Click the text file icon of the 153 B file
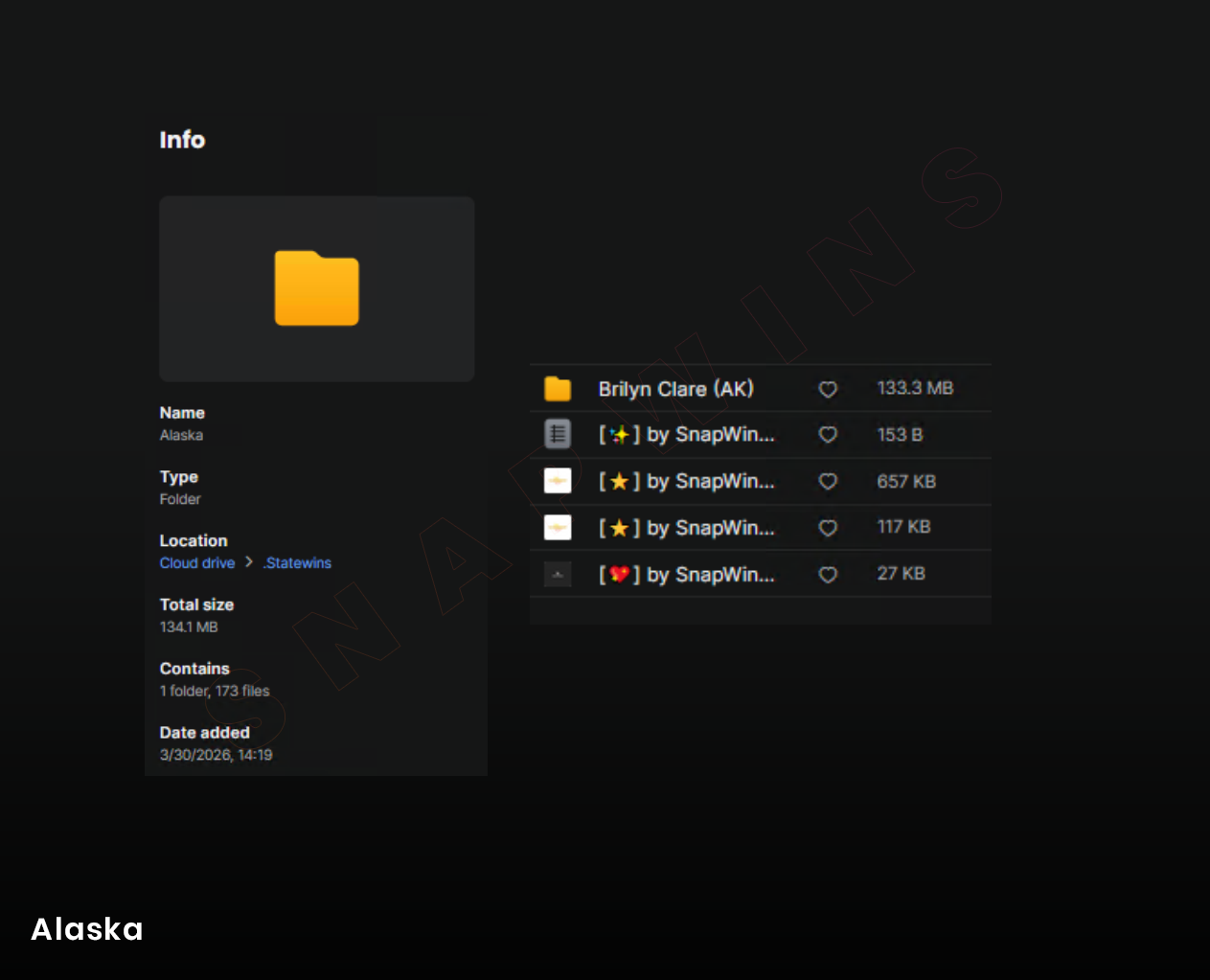The height and width of the screenshot is (980, 1210). click(558, 434)
